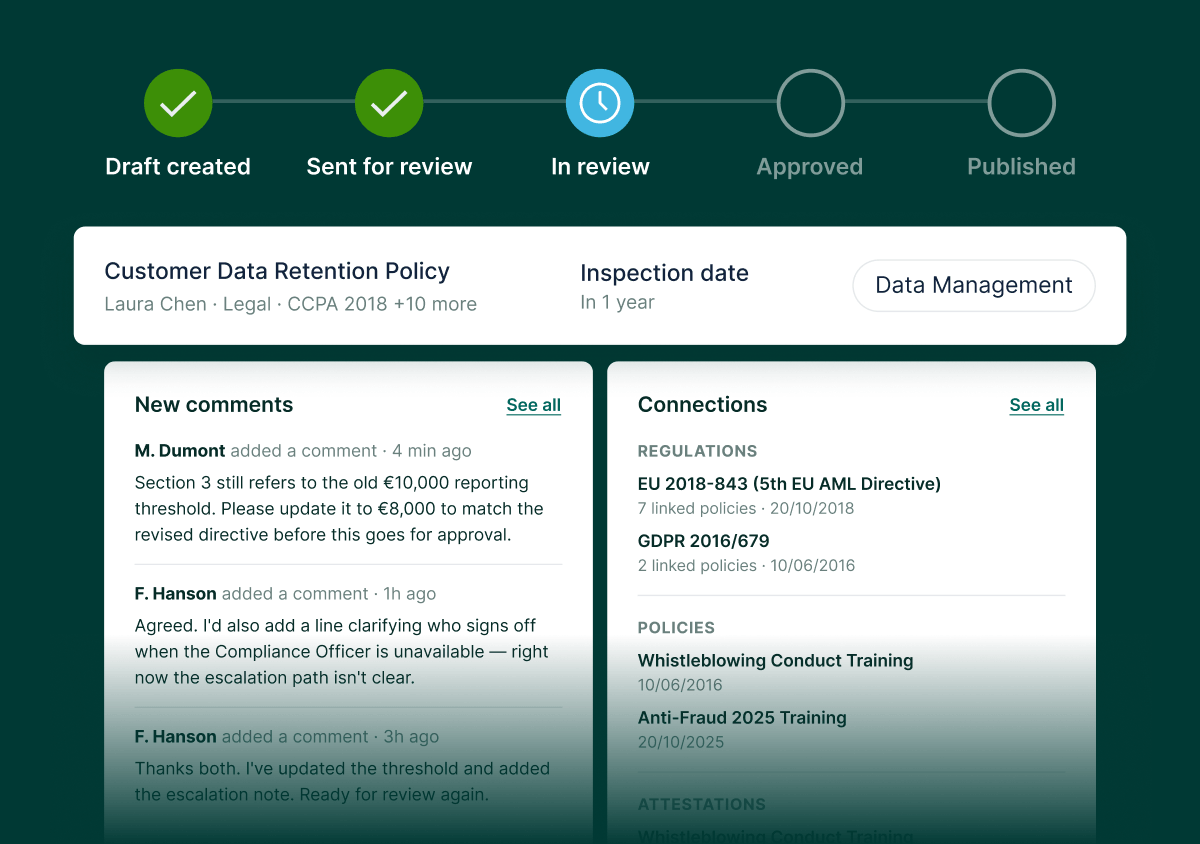Open See all in Connections panel

1037,405
